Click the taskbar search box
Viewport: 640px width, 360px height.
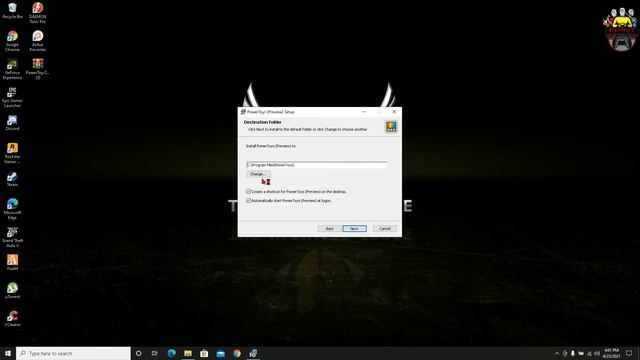pyautogui.click(x=73, y=353)
